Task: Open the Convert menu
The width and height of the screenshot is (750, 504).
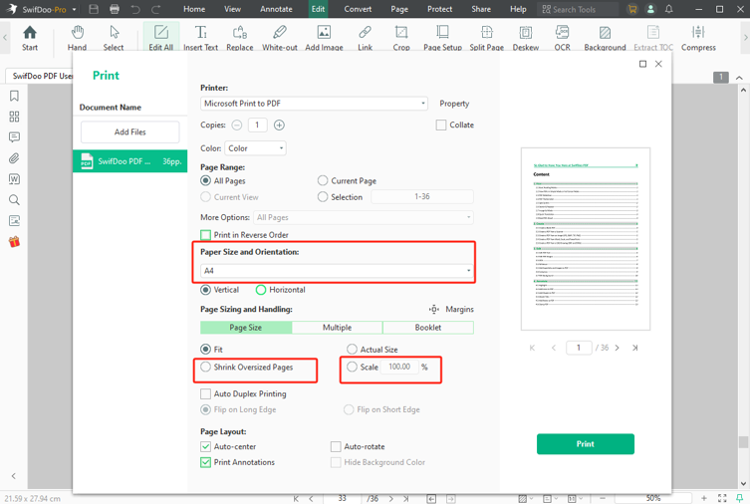Action: point(358,9)
